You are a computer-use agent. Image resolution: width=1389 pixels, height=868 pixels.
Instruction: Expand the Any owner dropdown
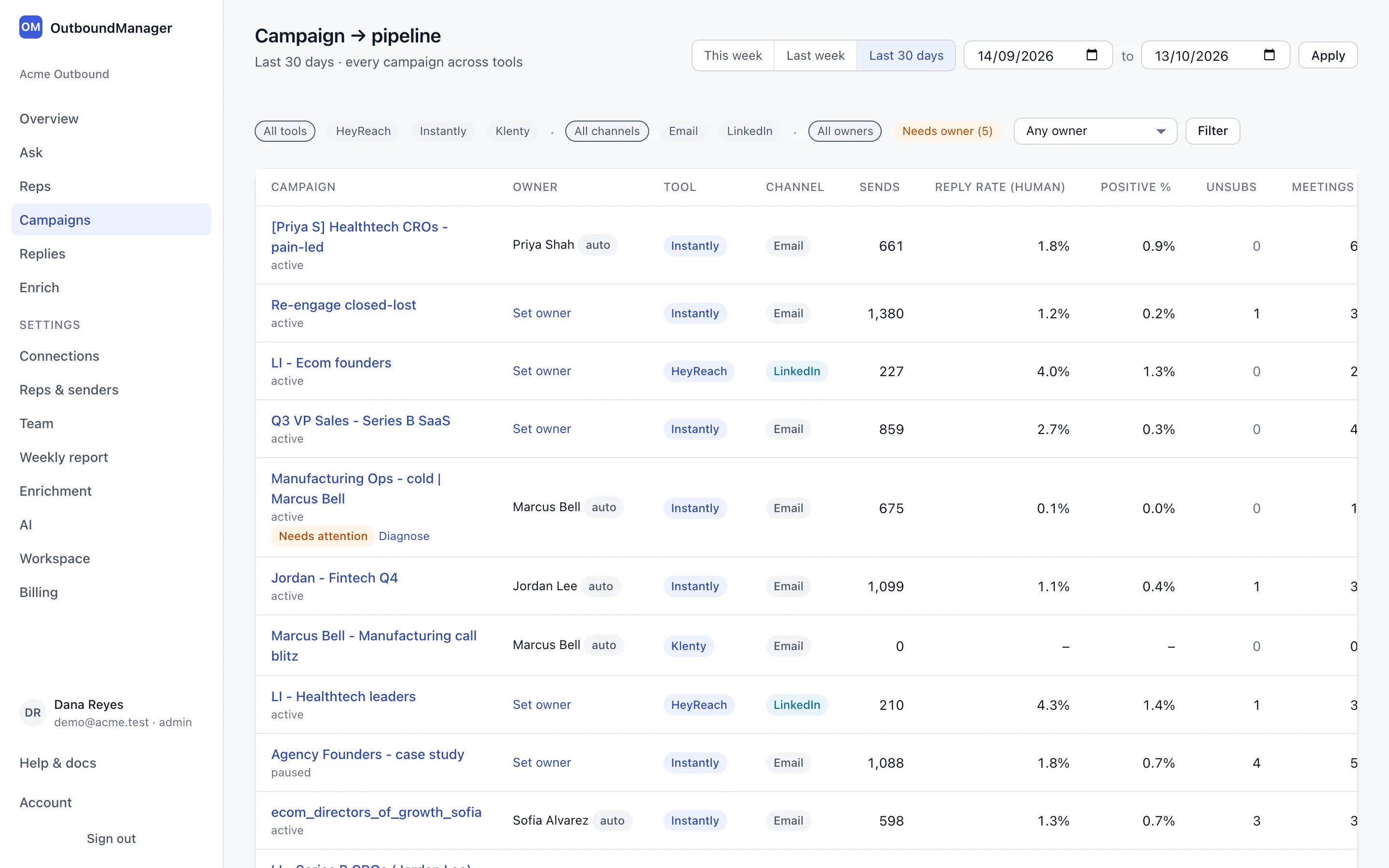point(1095,131)
